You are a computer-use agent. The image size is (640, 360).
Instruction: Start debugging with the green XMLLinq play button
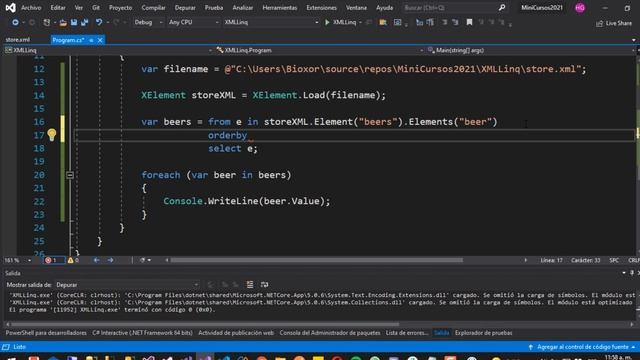(x=340, y=22)
